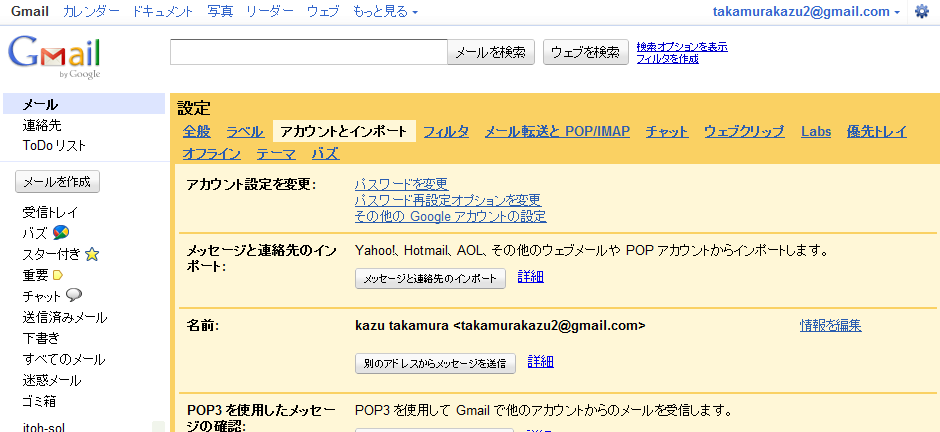Open the itoh-sol label in the sidebar
This screenshot has height=432, width=940.
click(44, 427)
